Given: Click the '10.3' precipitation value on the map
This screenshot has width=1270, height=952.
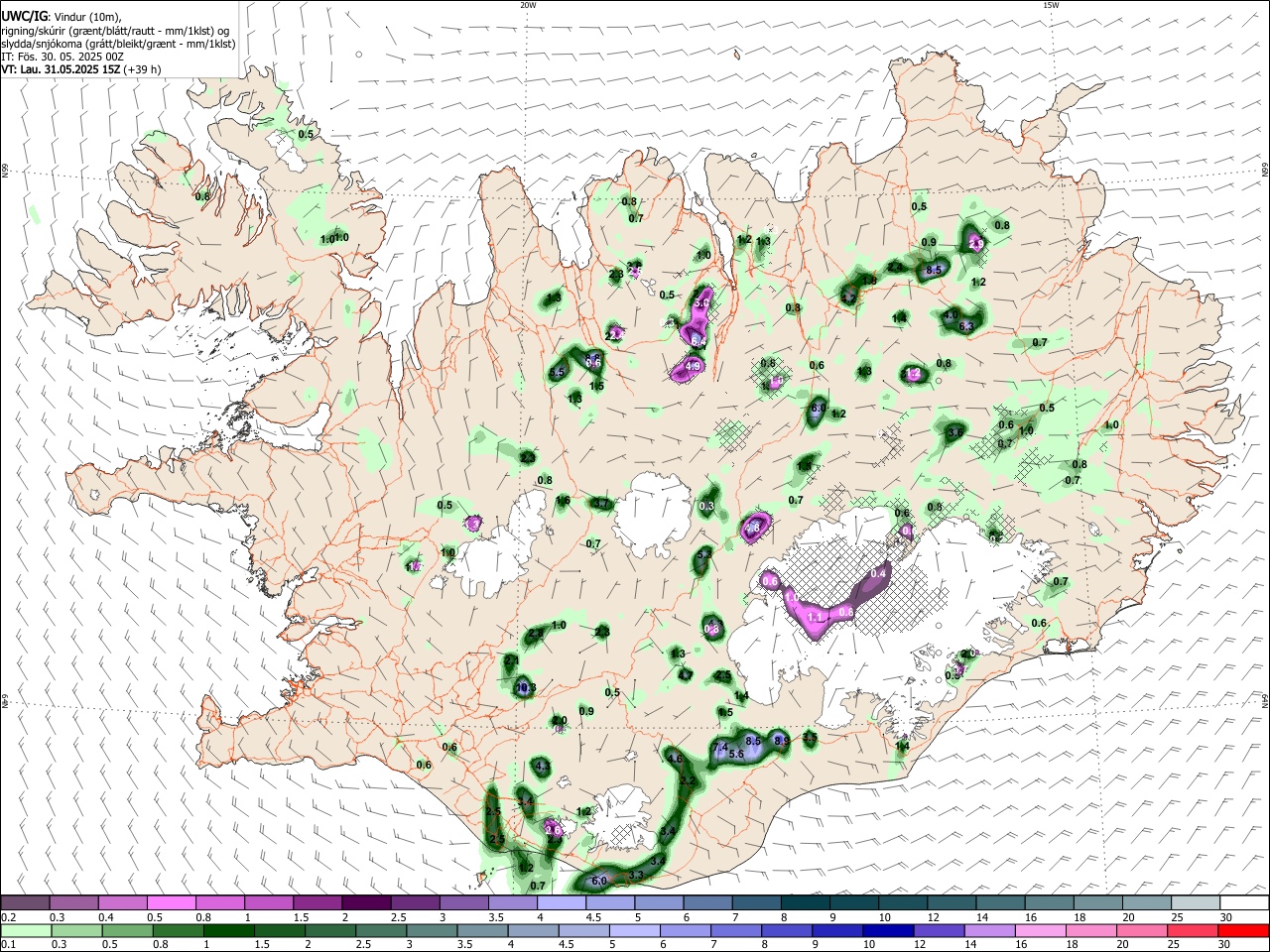Looking at the screenshot, I should coord(526,687).
